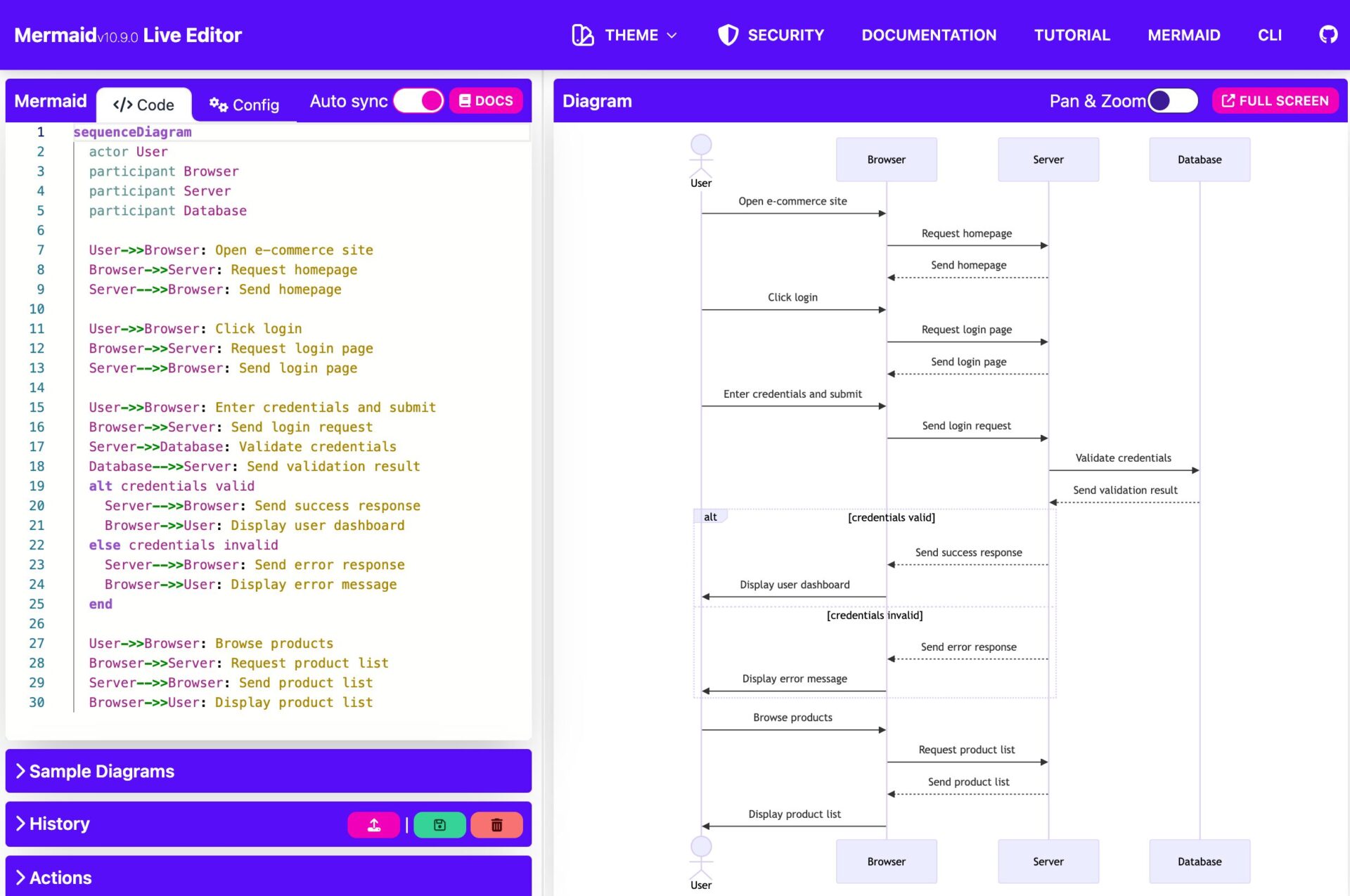Screen dimensions: 1350x896
Task: Open the TUTORIAL menu item
Action: coord(1071,34)
